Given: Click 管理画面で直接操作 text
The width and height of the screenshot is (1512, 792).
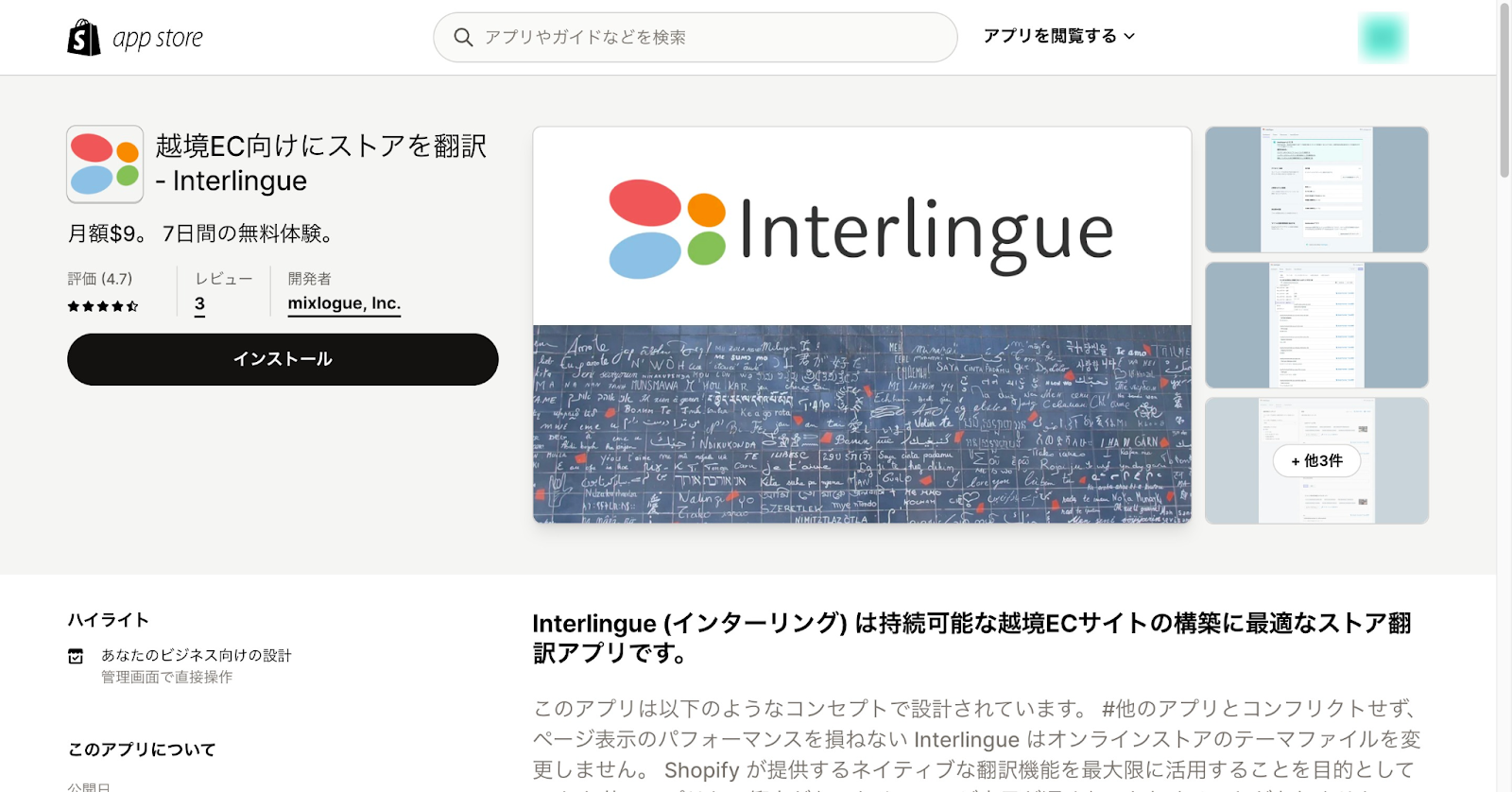Looking at the screenshot, I should (x=166, y=677).
